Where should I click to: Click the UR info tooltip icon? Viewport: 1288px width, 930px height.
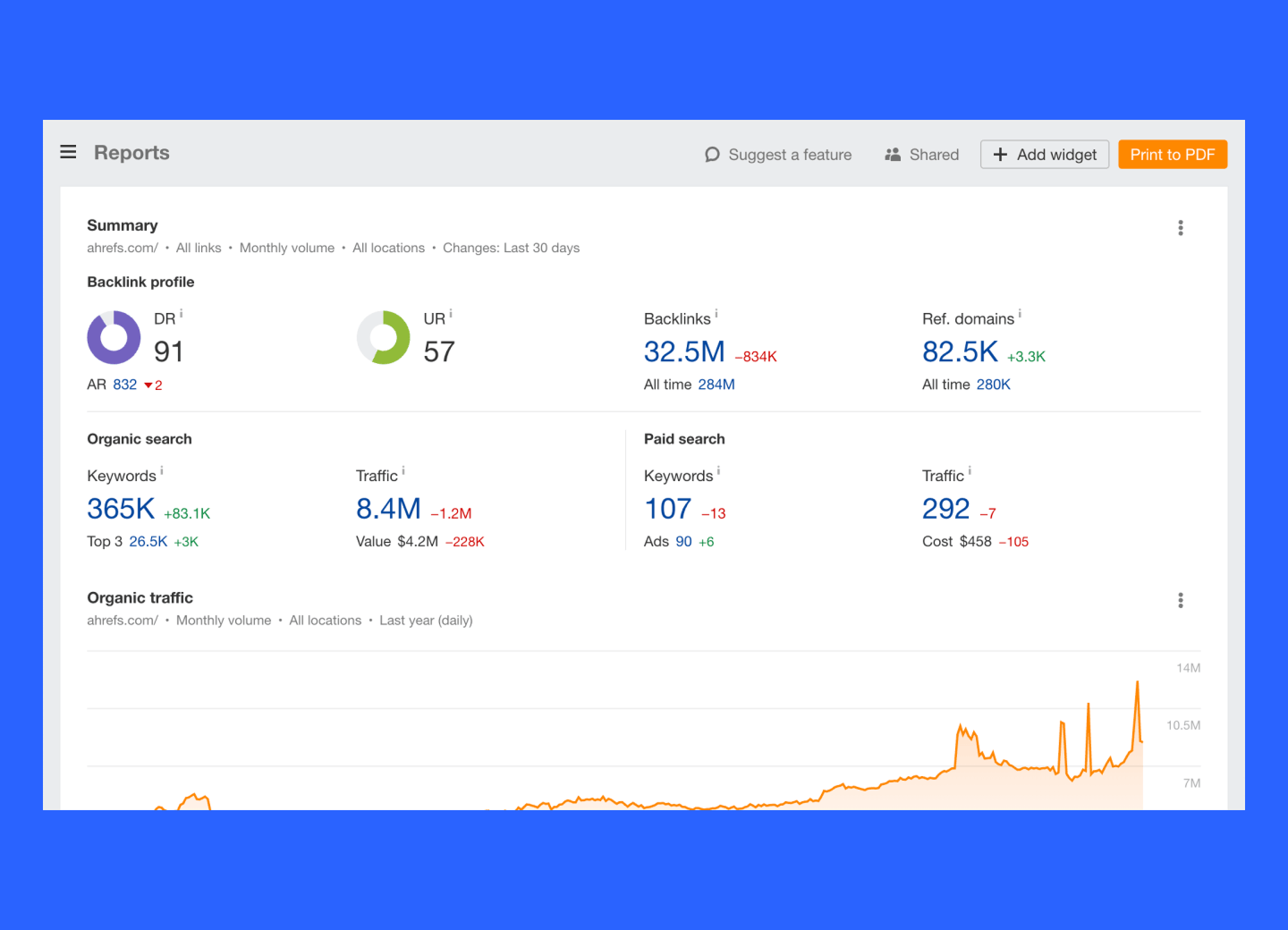coord(451,312)
